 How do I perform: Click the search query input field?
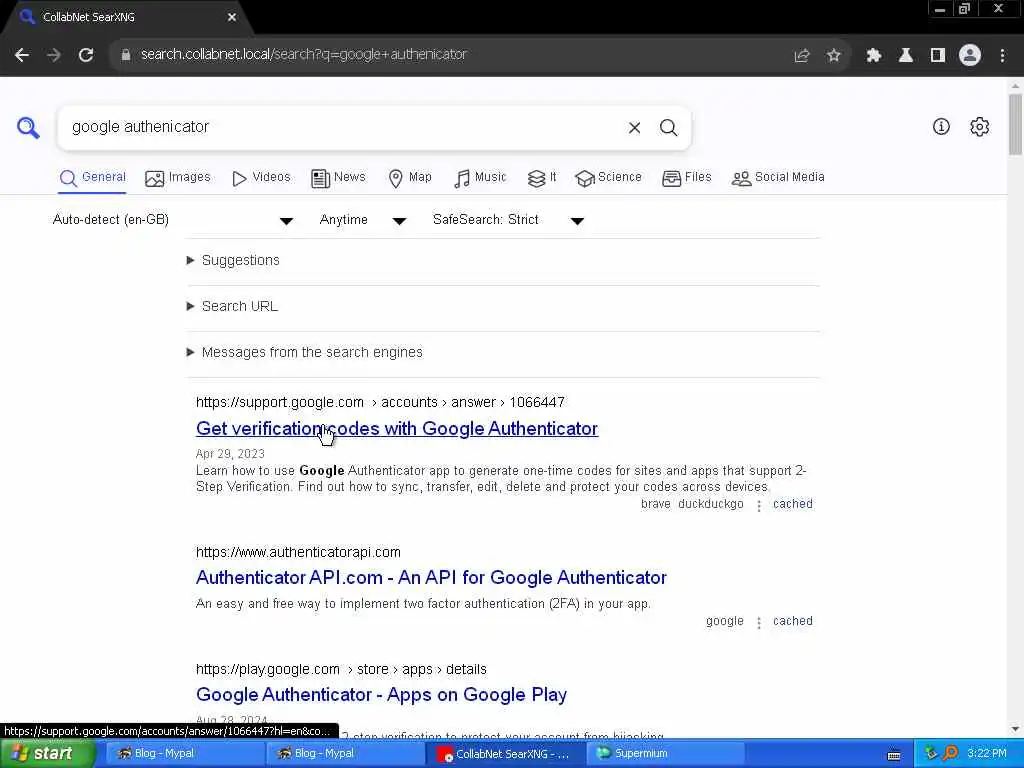tap(343, 127)
